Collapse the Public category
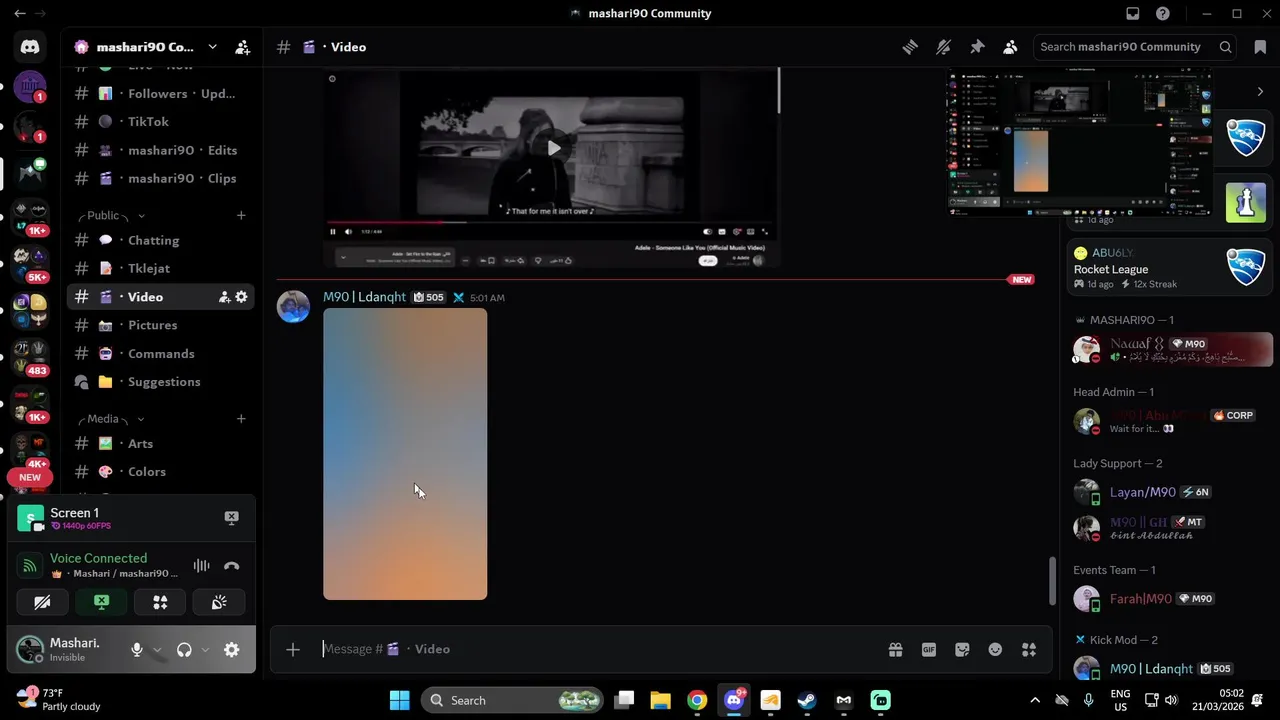This screenshot has width=1280, height=720. coord(111,215)
